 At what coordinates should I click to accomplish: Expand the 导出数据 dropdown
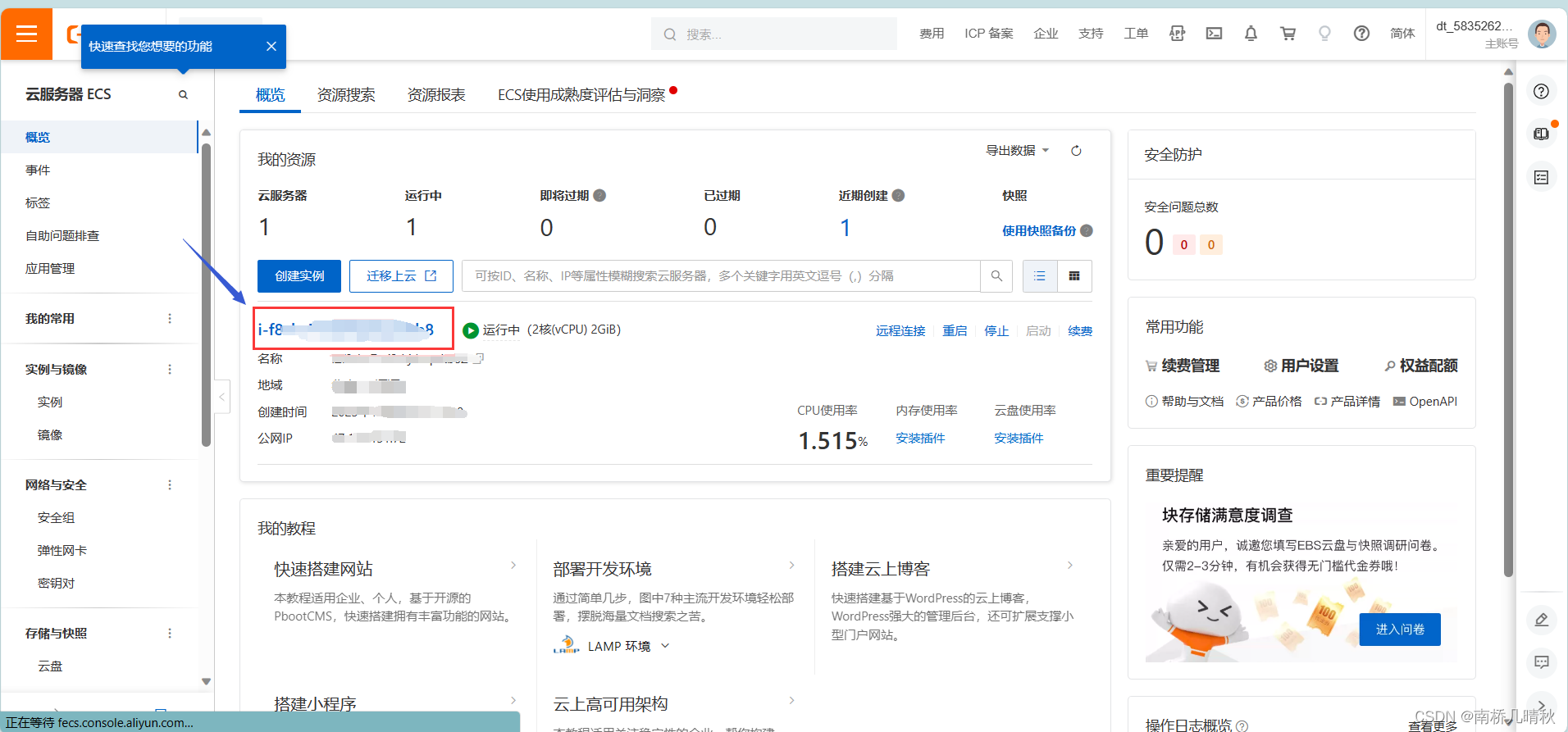click(x=1017, y=151)
